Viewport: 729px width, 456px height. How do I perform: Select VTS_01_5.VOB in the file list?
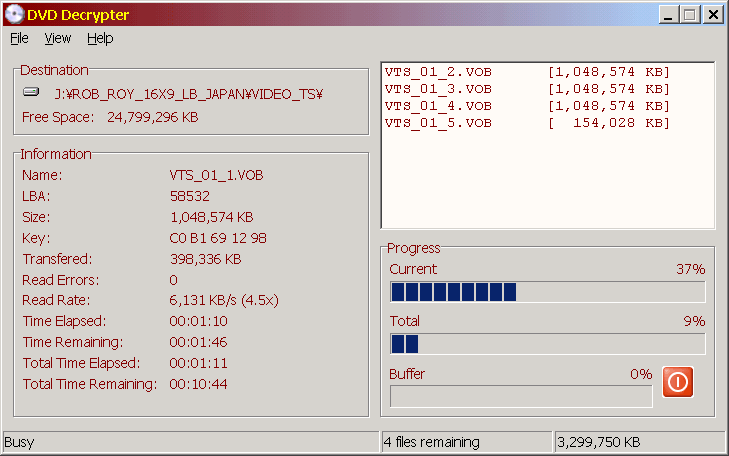click(438, 123)
